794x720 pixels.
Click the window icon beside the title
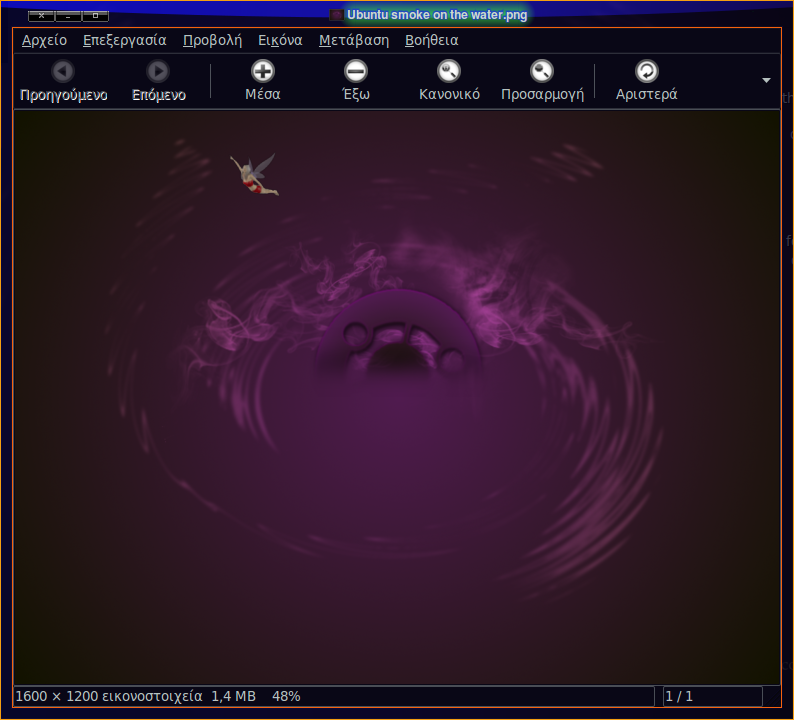pyautogui.click(x=336, y=15)
